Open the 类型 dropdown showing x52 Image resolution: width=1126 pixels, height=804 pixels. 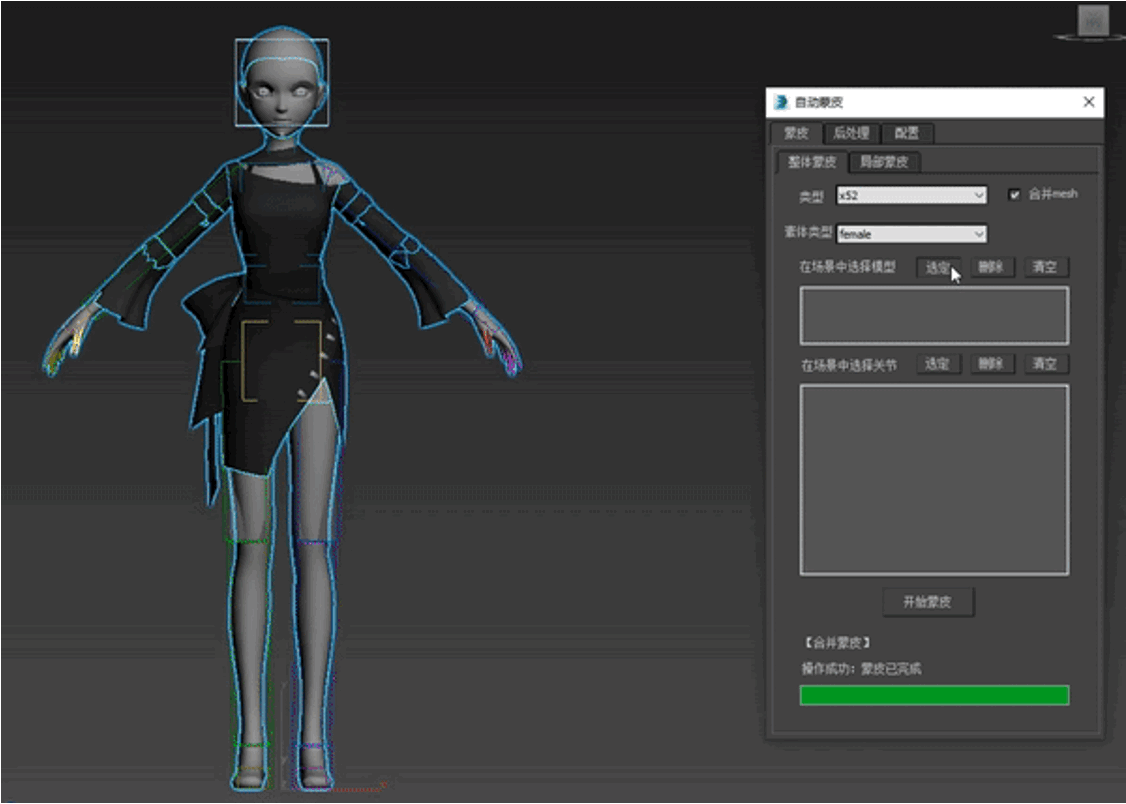911,195
